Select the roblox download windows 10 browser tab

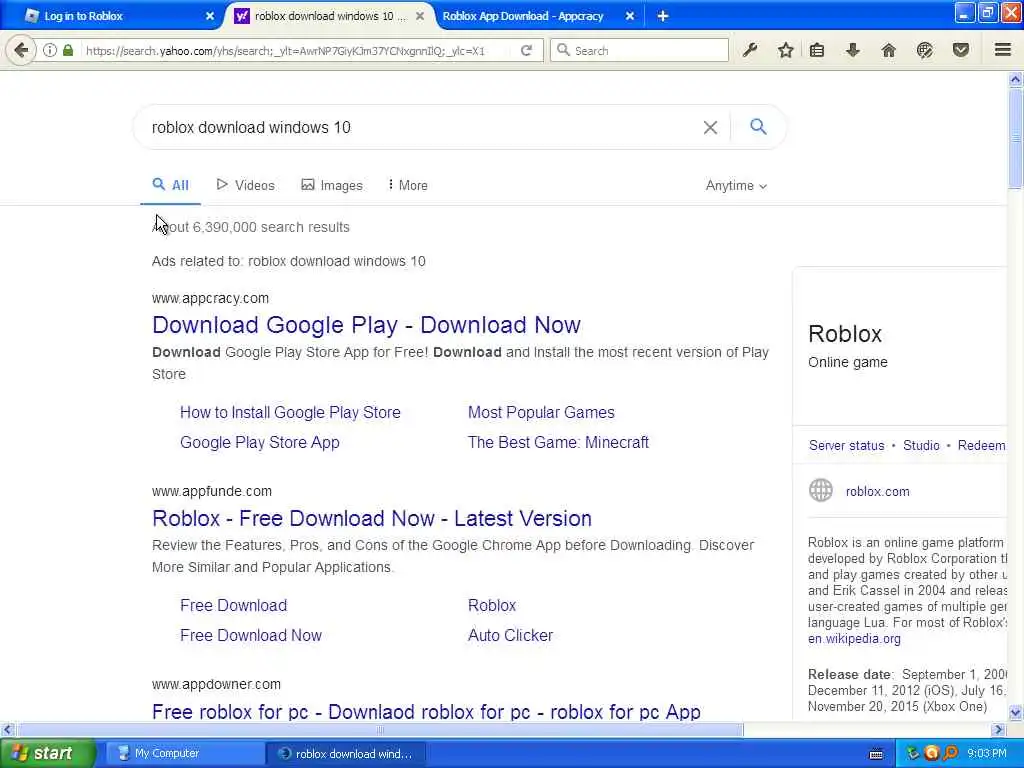click(330, 16)
